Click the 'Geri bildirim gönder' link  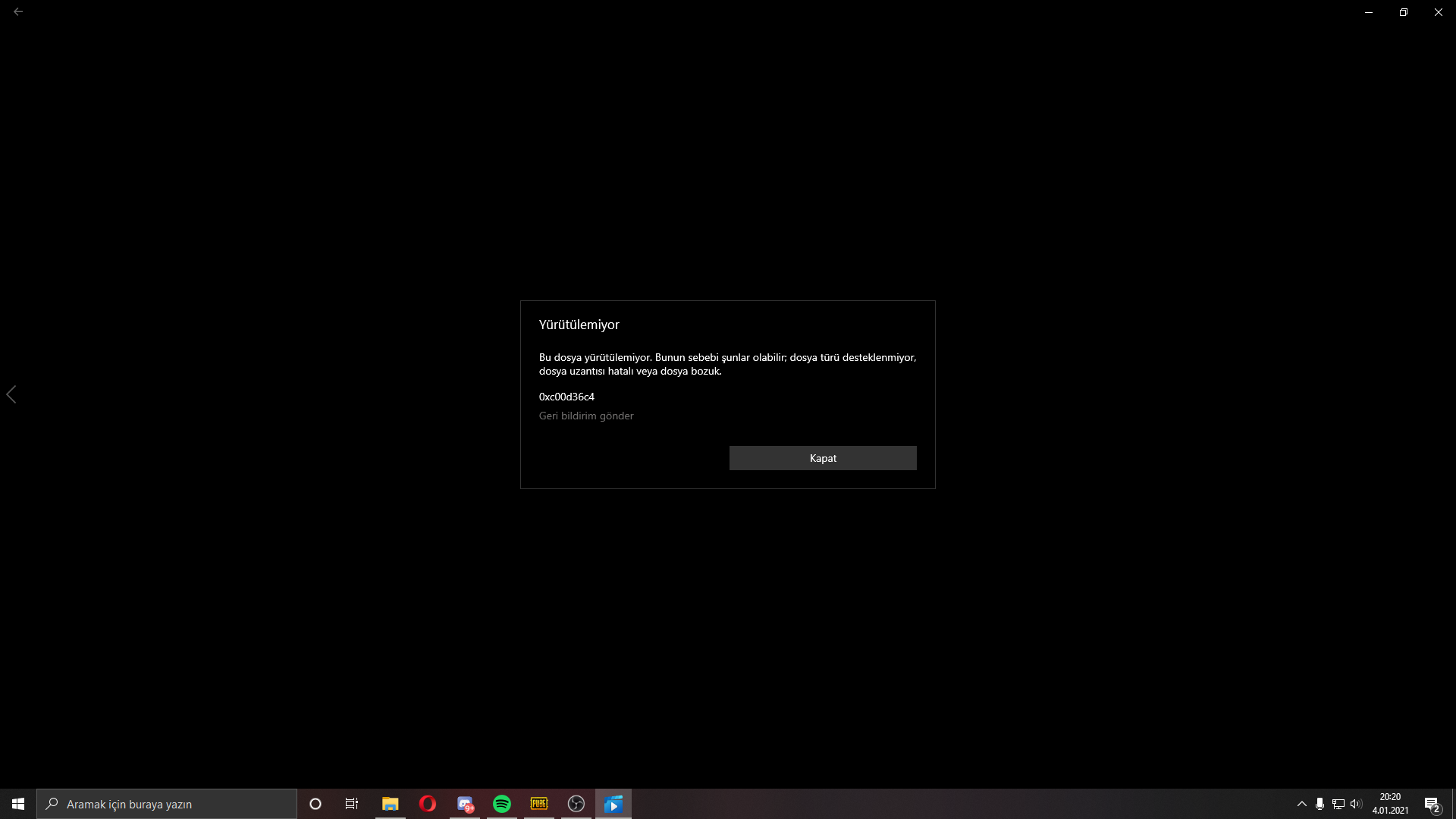click(586, 416)
